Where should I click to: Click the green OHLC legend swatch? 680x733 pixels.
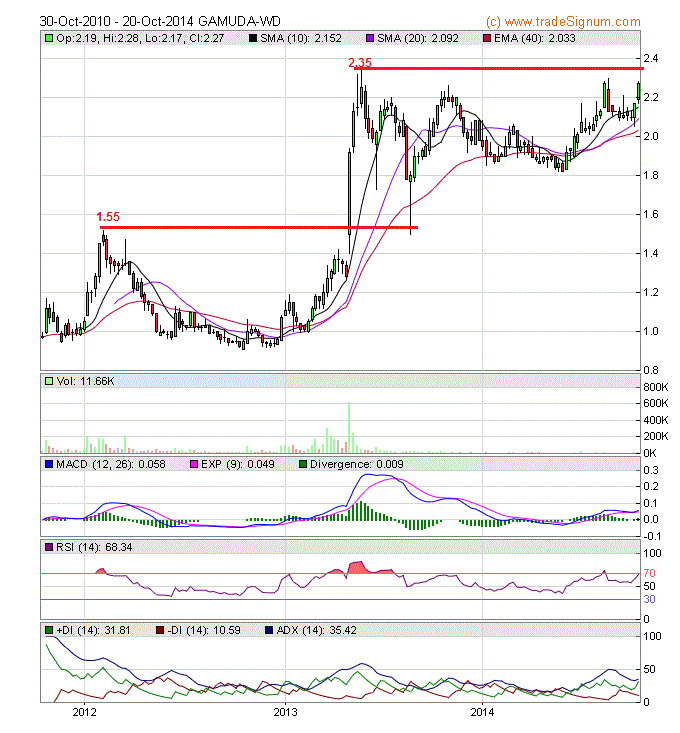tap(49, 38)
